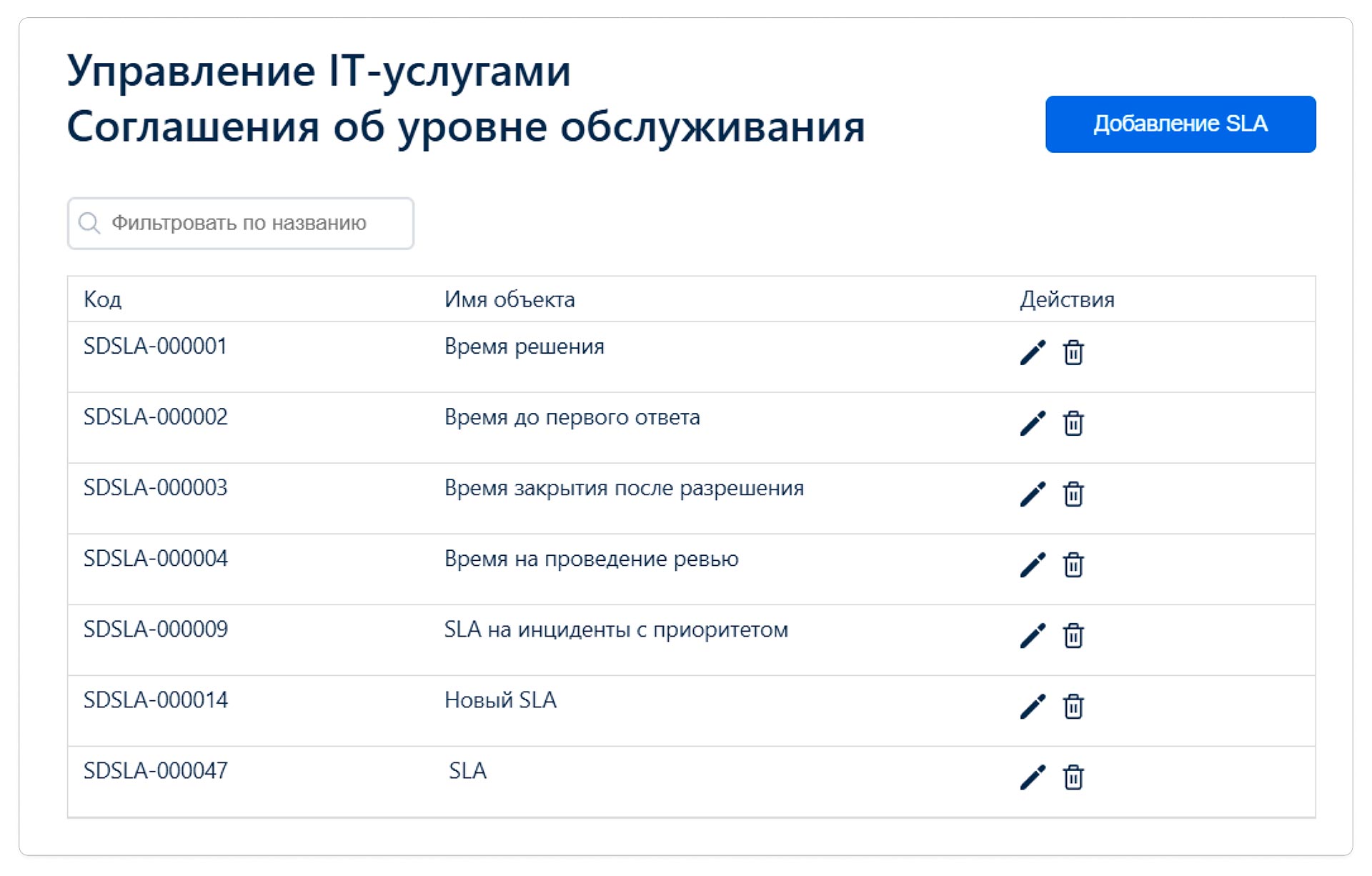Click the search magnifier icon in filter
Screen dimensions: 1372x876
pos(89,223)
